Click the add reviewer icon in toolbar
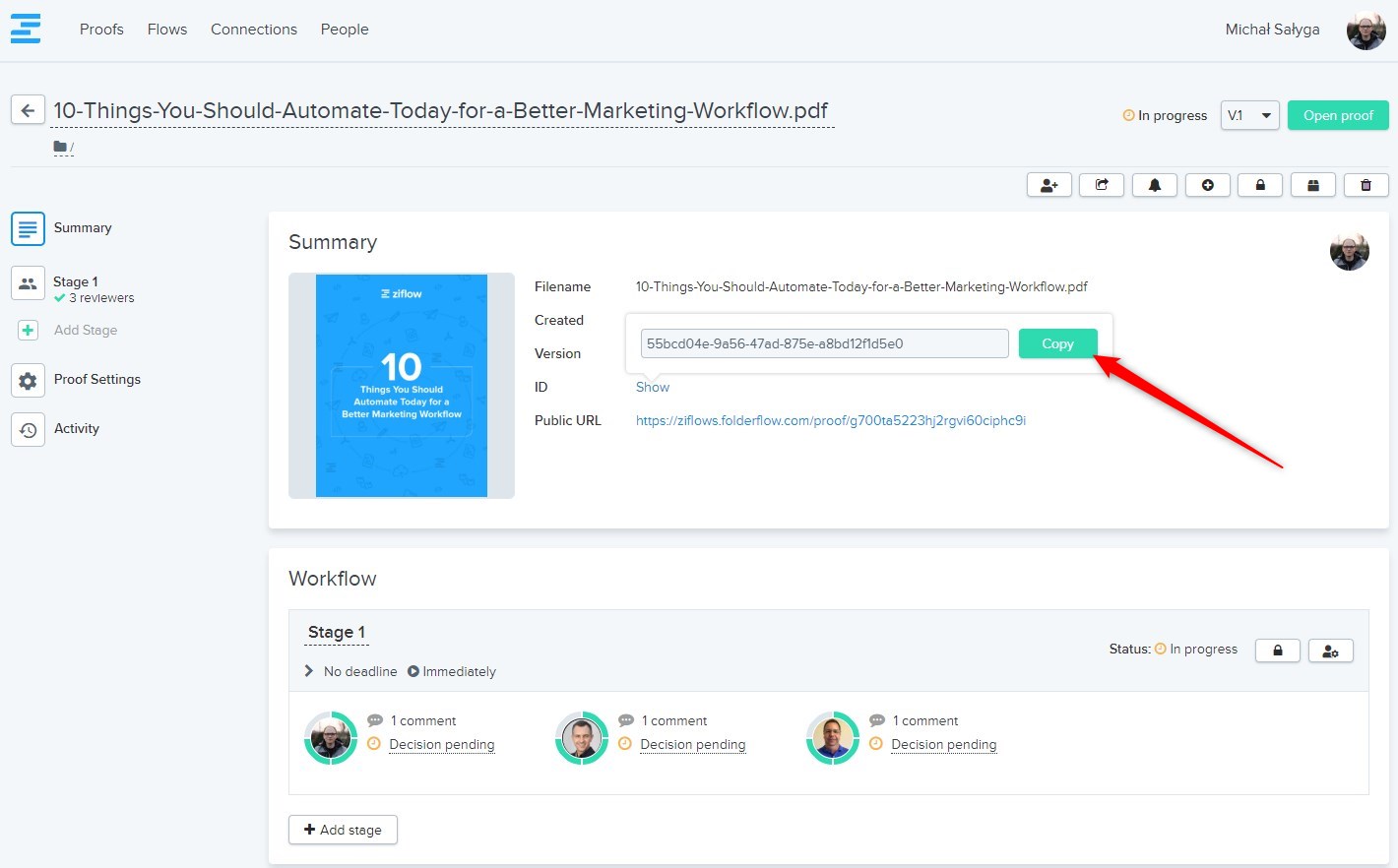Viewport: 1398px width, 868px height. click(1048, 185)
